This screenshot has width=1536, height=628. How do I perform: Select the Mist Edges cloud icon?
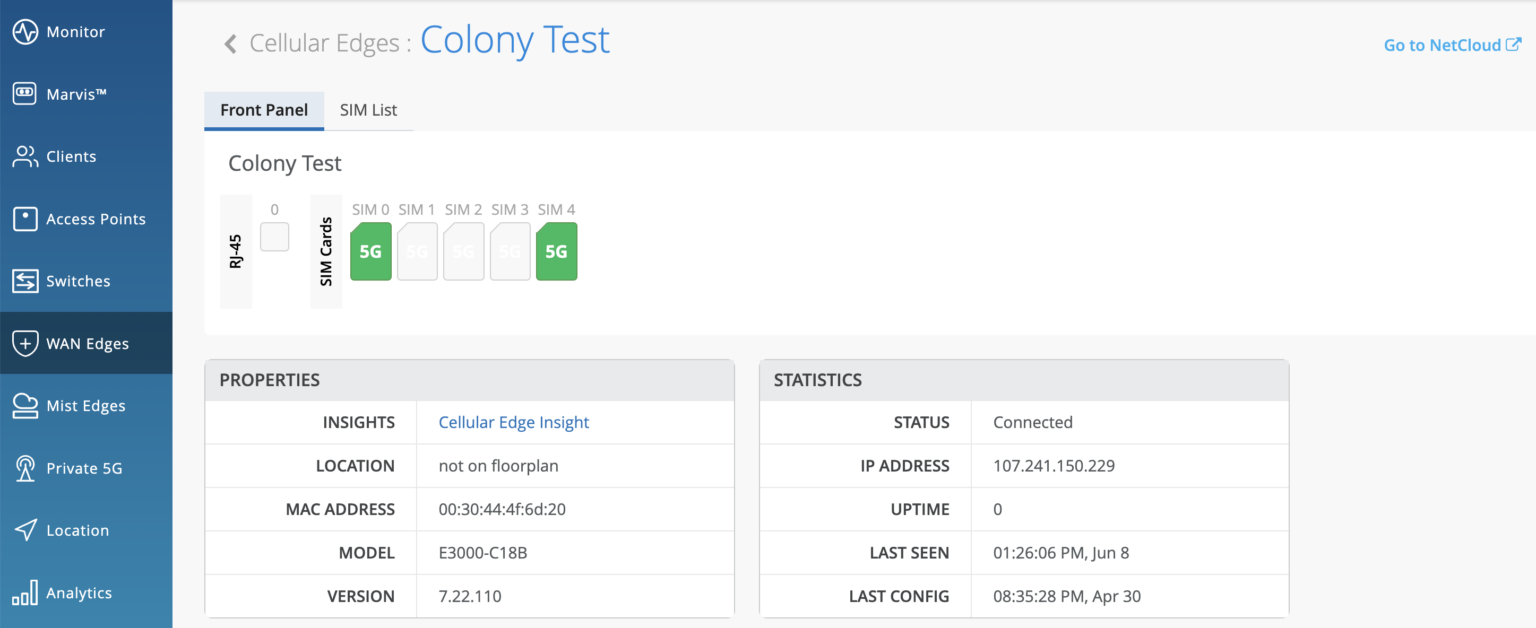point(25,406)
